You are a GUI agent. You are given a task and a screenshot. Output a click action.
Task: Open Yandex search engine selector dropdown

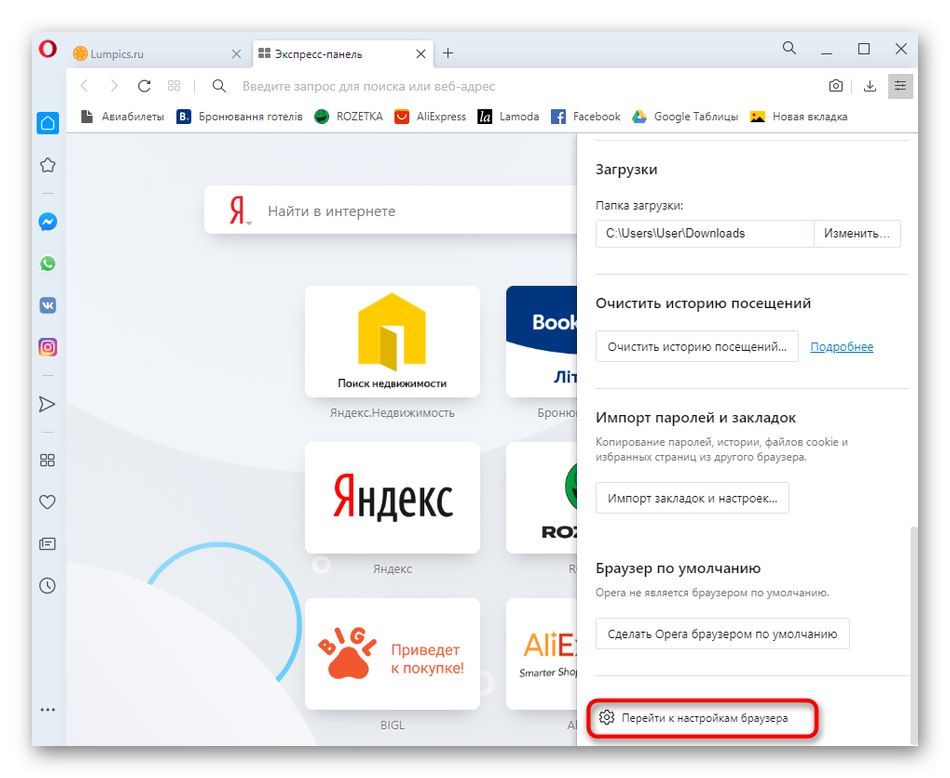[x=240, y=211]
